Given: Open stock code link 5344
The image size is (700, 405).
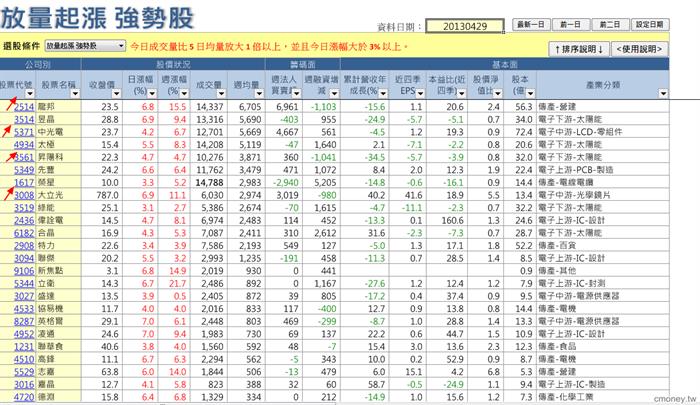Looking at the screenshot, I should click(x=24, y=283).
